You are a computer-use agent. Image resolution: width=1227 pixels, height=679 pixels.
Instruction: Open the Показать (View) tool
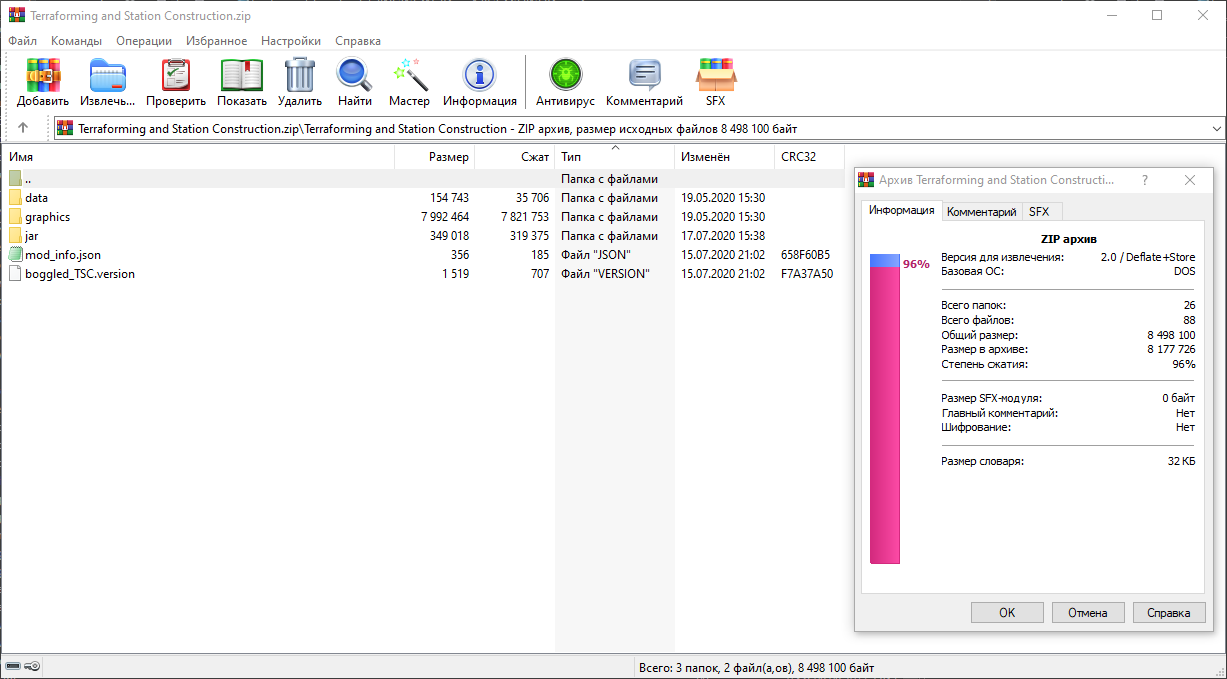(x=242, y=75)
